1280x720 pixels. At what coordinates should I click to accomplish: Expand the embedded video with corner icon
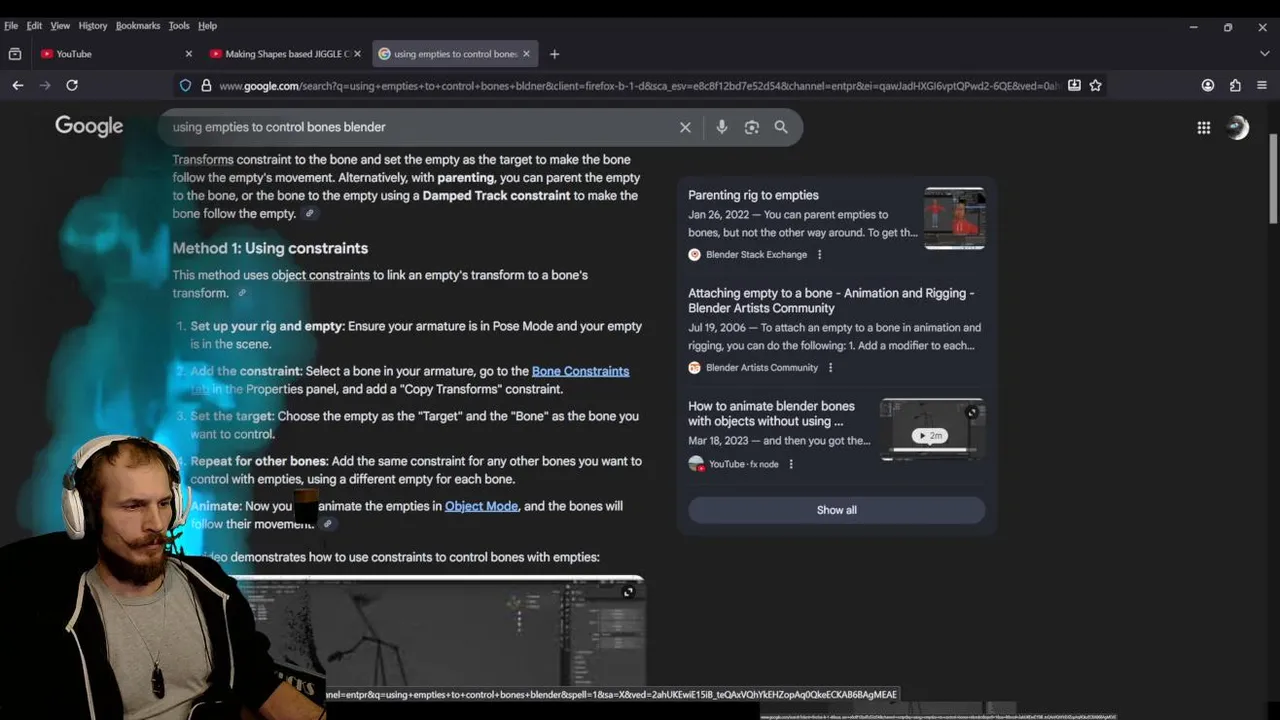[628, 592]
